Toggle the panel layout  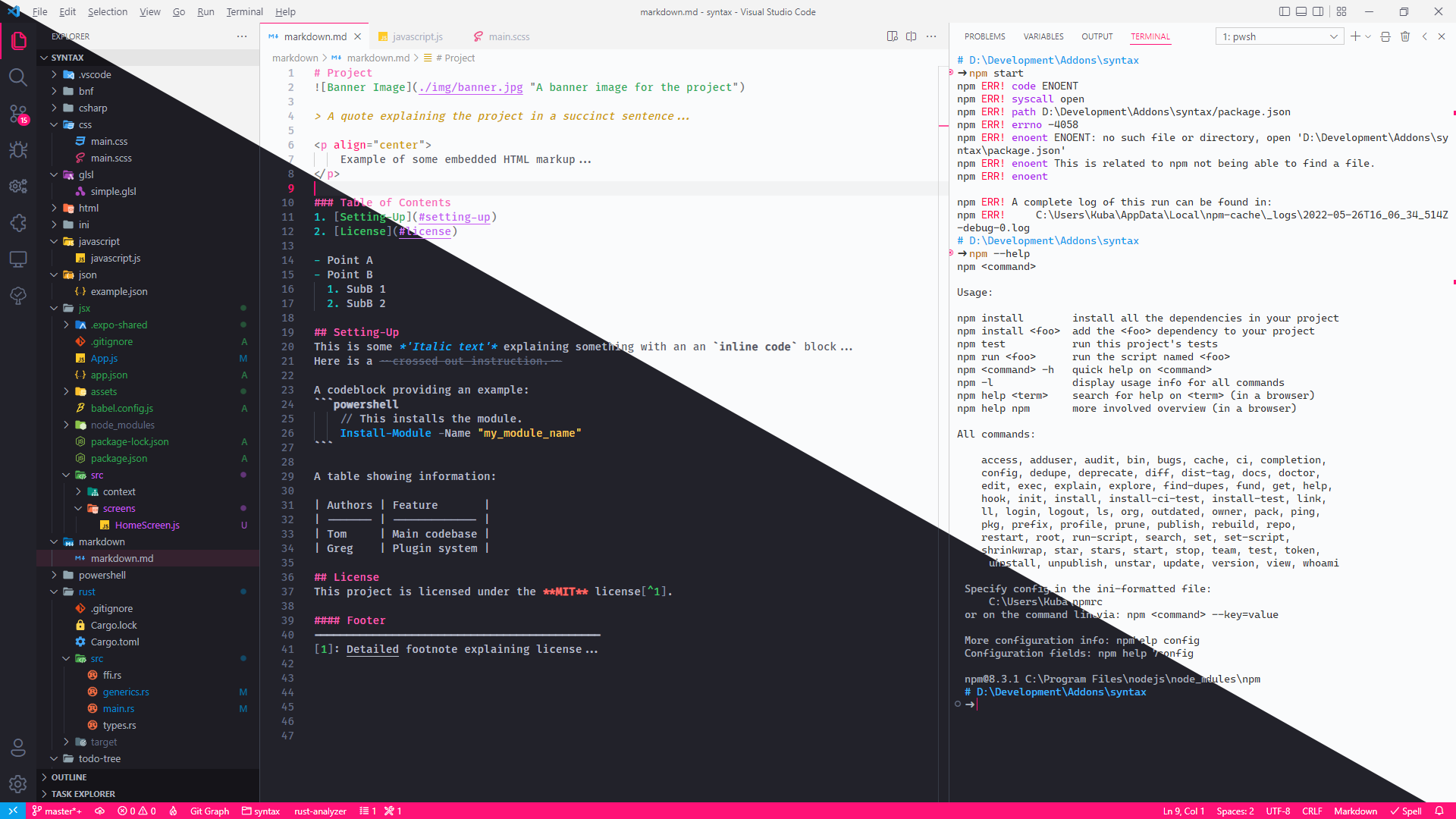point(1301,11)
